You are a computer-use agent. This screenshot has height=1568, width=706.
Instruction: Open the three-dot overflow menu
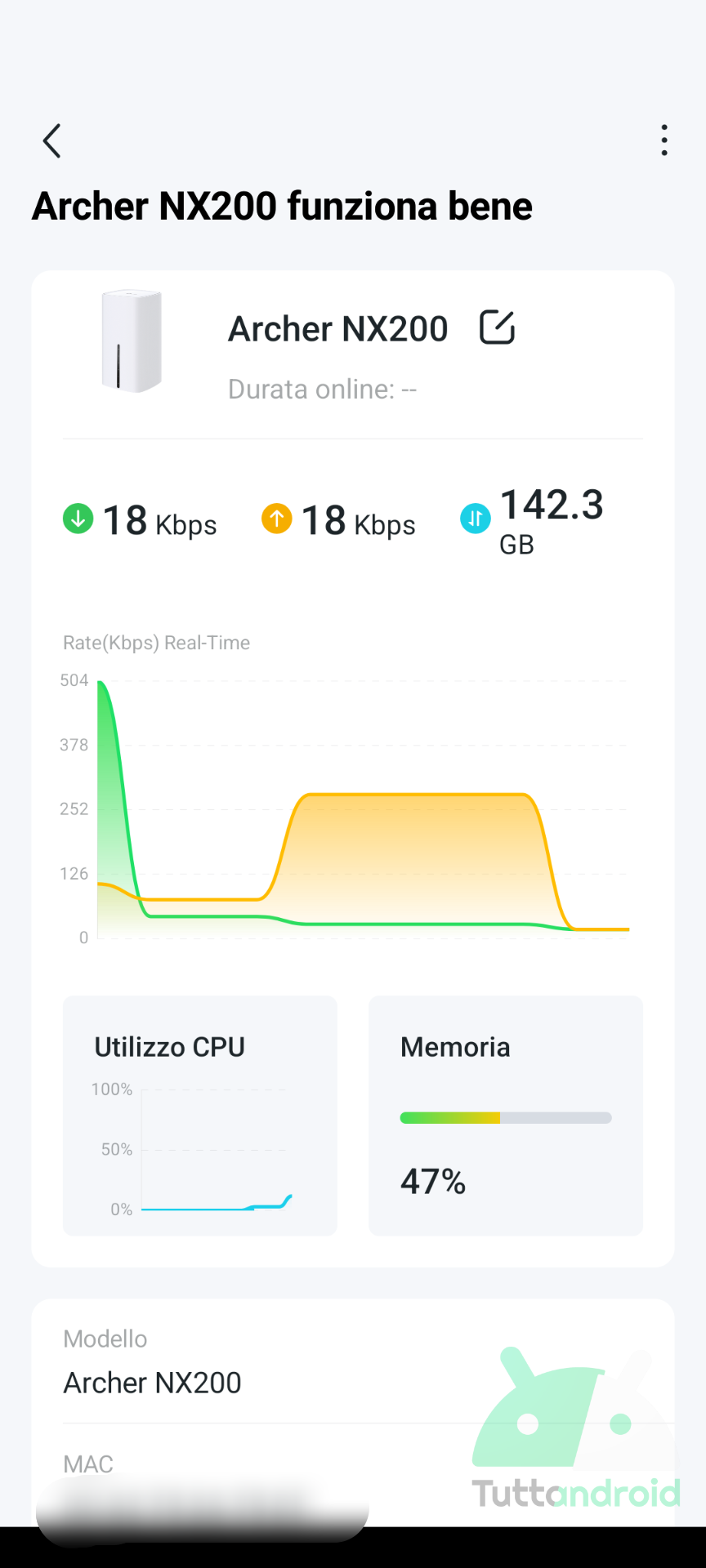[664, 140]
